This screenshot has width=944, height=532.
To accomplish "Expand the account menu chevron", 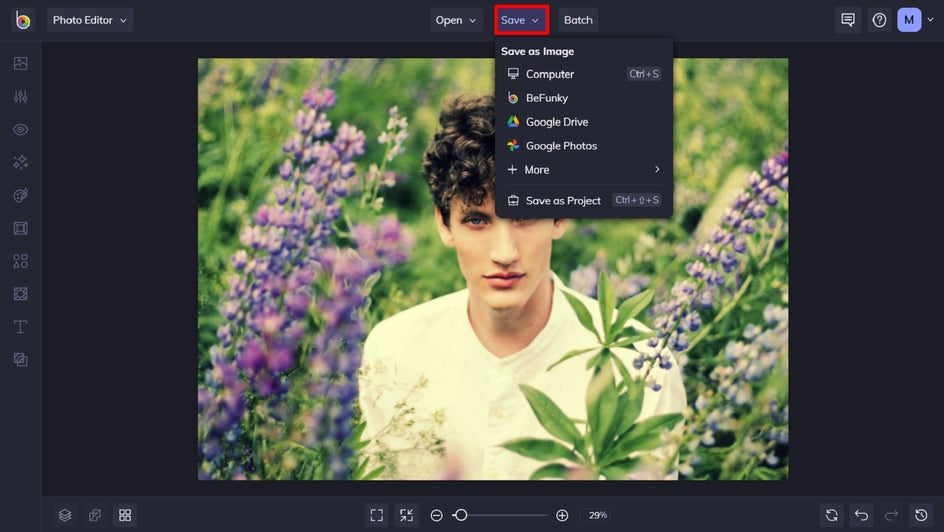I will tap(930, 20).
